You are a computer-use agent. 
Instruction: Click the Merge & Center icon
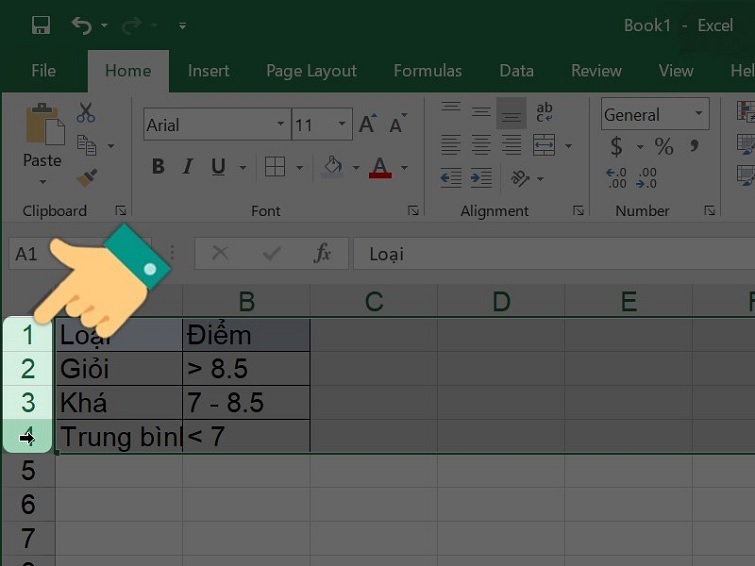pos(544,145)
